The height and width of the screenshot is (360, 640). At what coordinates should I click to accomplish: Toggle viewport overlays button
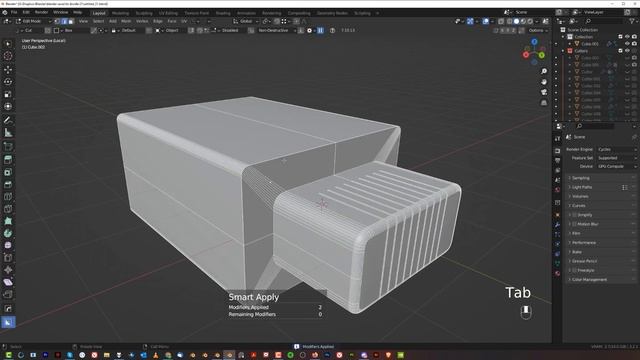pos(485,21)
